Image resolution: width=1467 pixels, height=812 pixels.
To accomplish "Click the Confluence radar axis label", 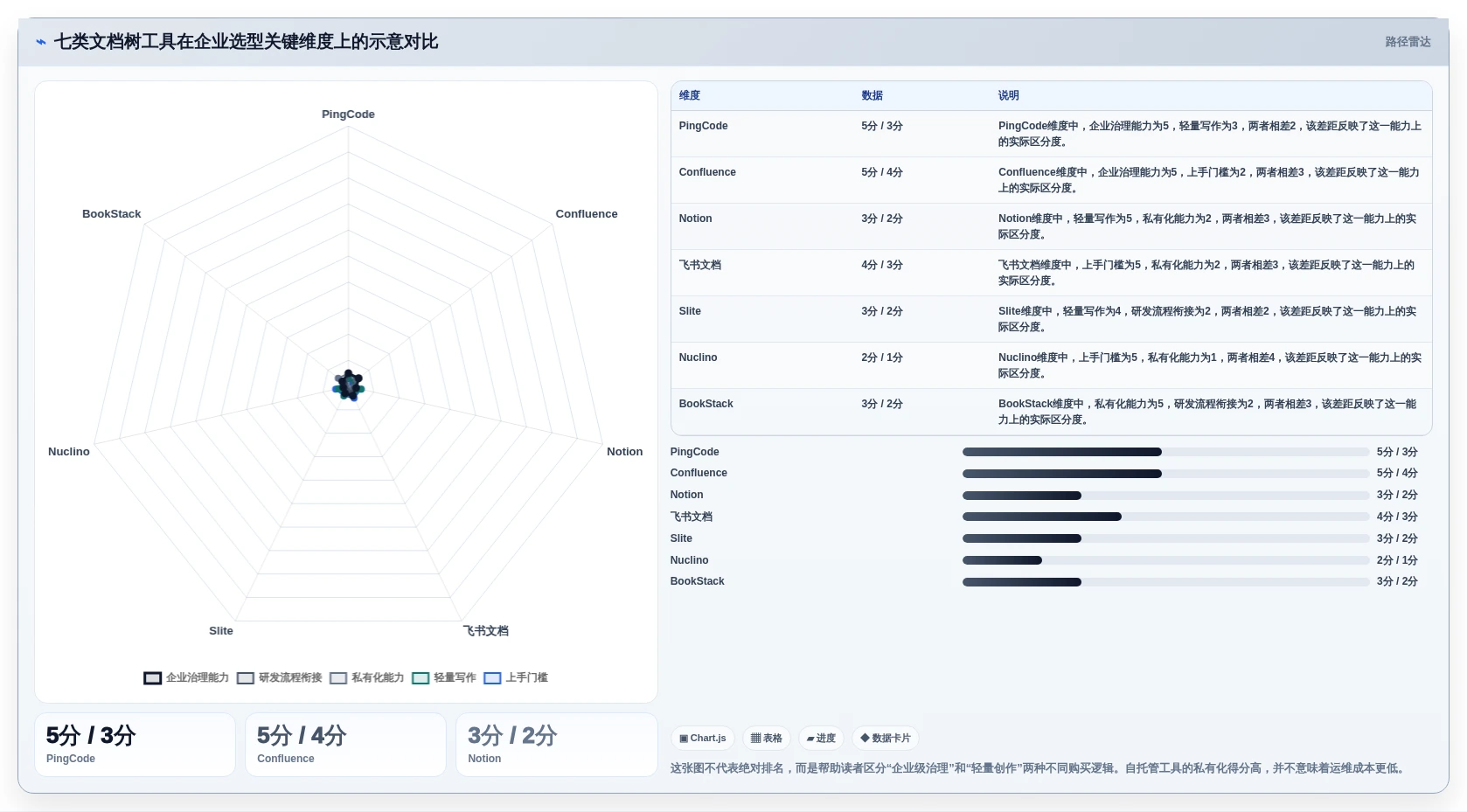I will [587, 214].
